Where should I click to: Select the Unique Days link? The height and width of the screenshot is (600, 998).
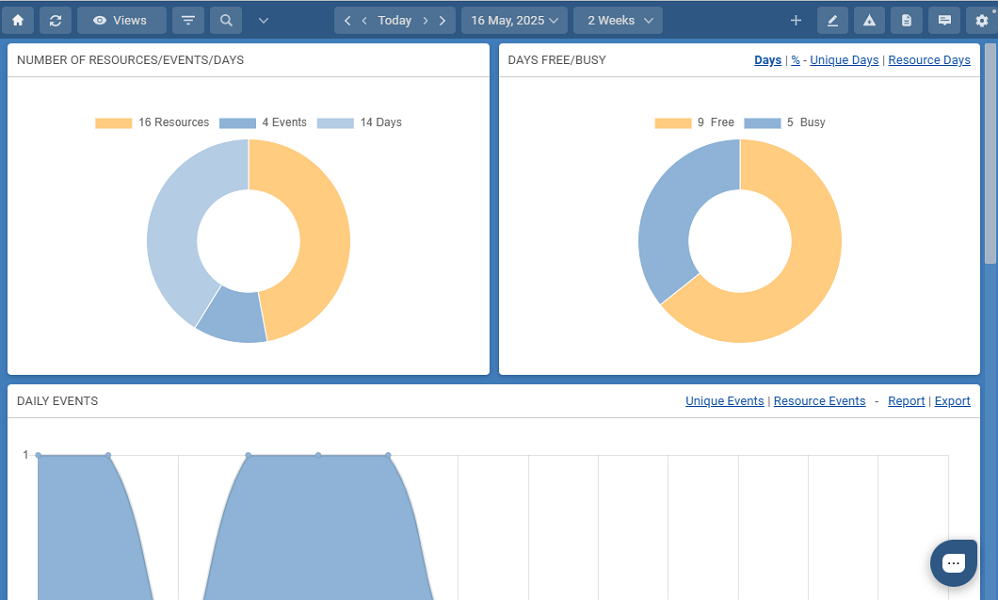tap(844, 60)
